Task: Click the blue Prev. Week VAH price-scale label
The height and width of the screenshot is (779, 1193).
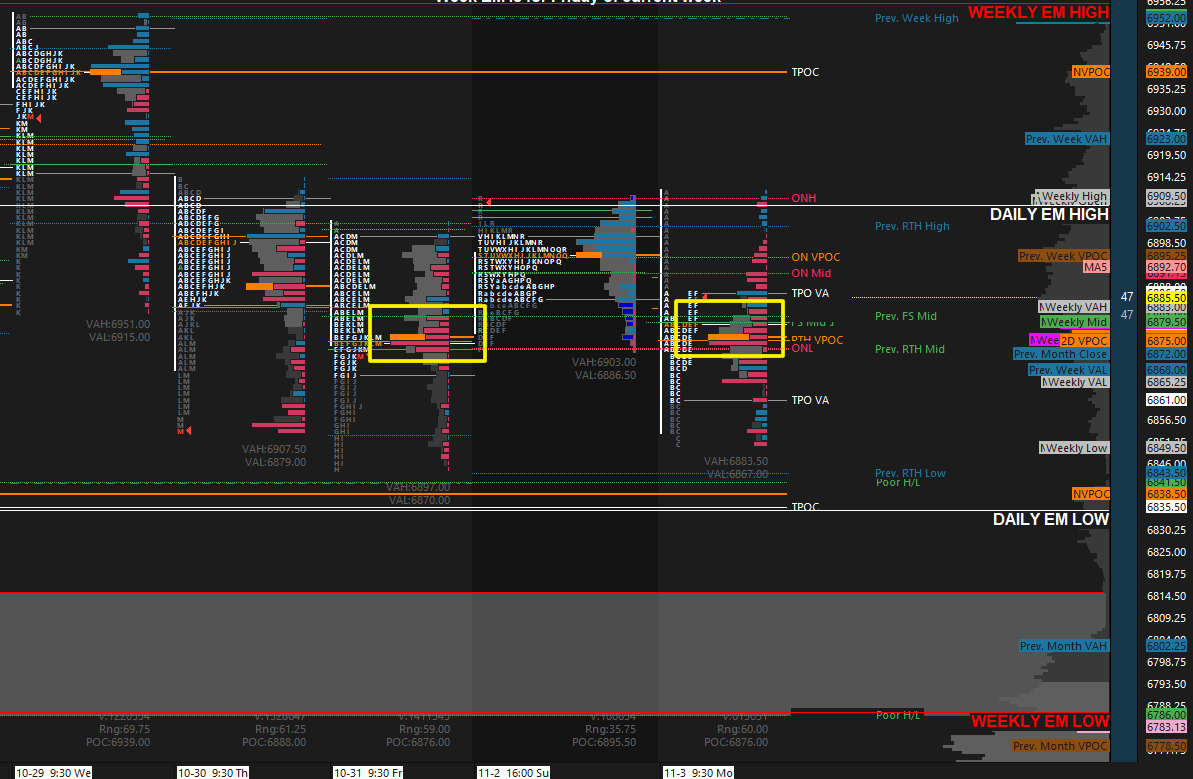Action: point(1066,139)
